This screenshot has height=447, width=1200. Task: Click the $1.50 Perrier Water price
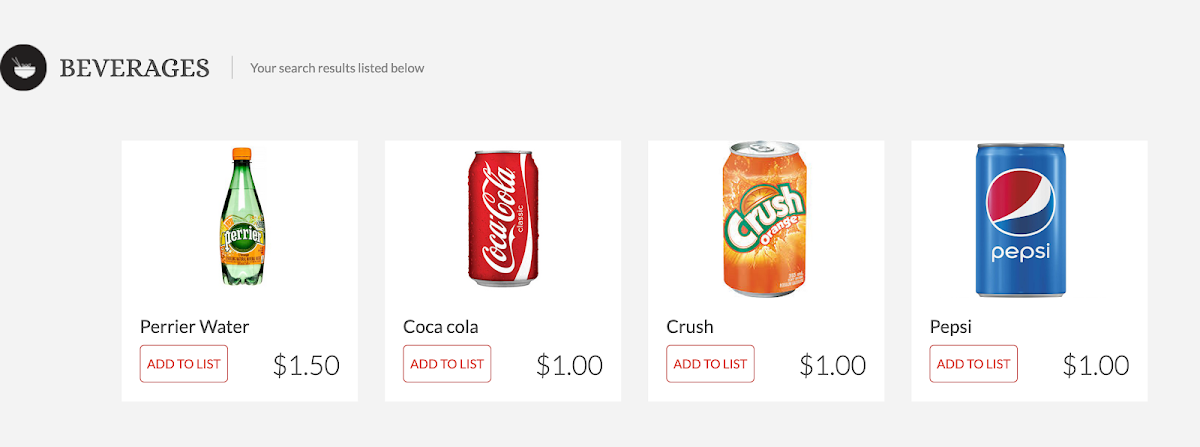tap(306, 365)
